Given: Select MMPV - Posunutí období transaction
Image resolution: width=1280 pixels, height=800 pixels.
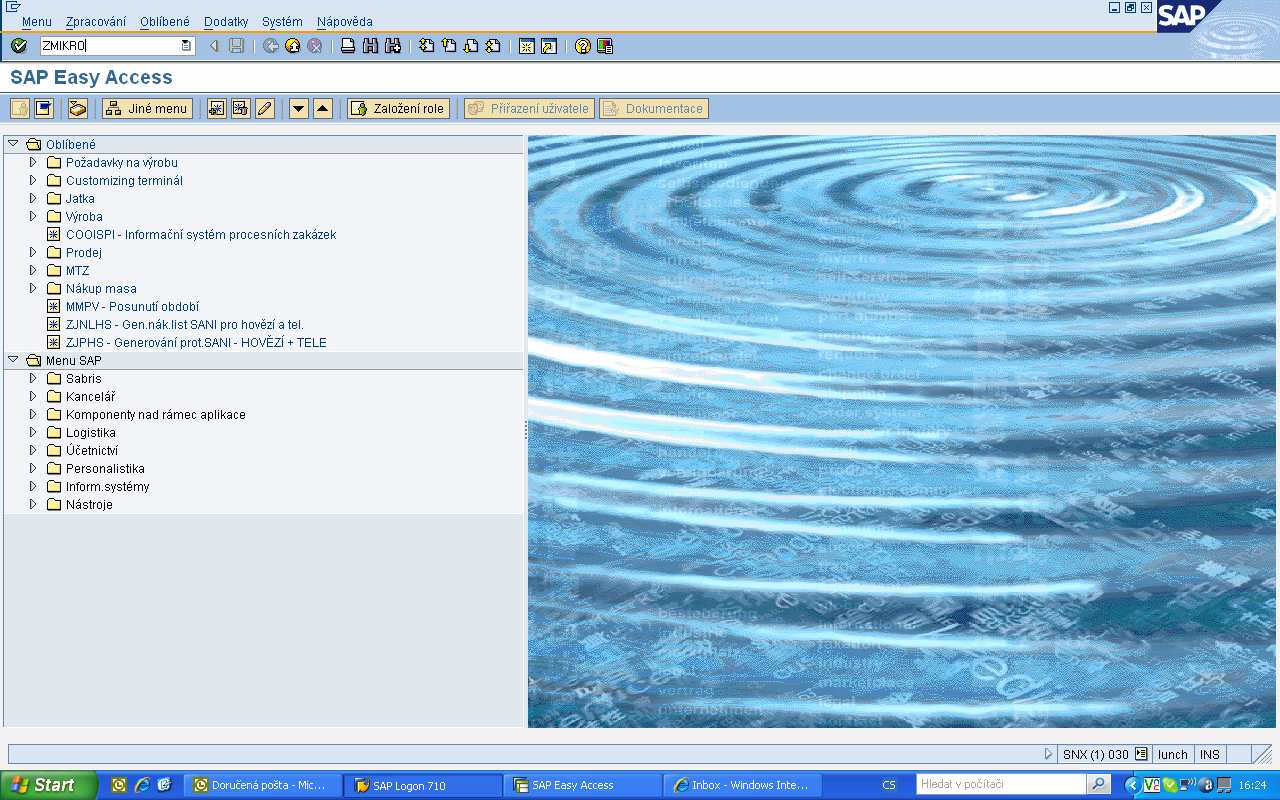Looking at the screenshot, I should click(132, 306).
